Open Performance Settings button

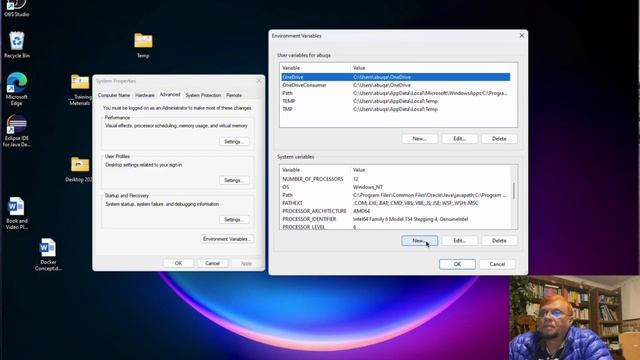tap(234, 142)
